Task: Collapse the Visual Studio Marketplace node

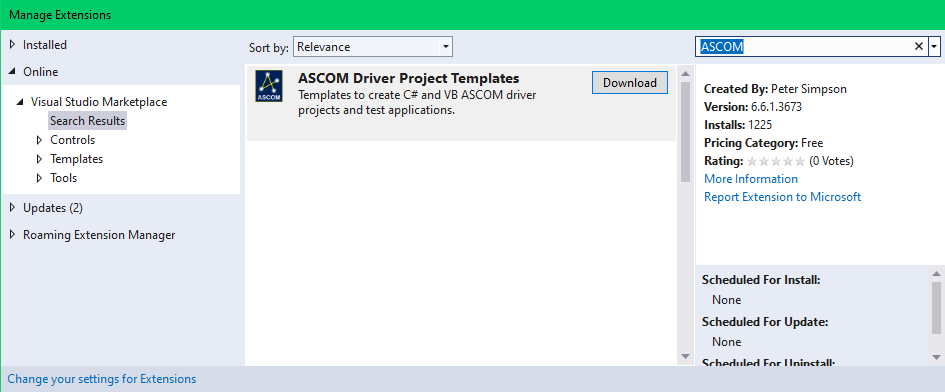Action: pos(21,102)
